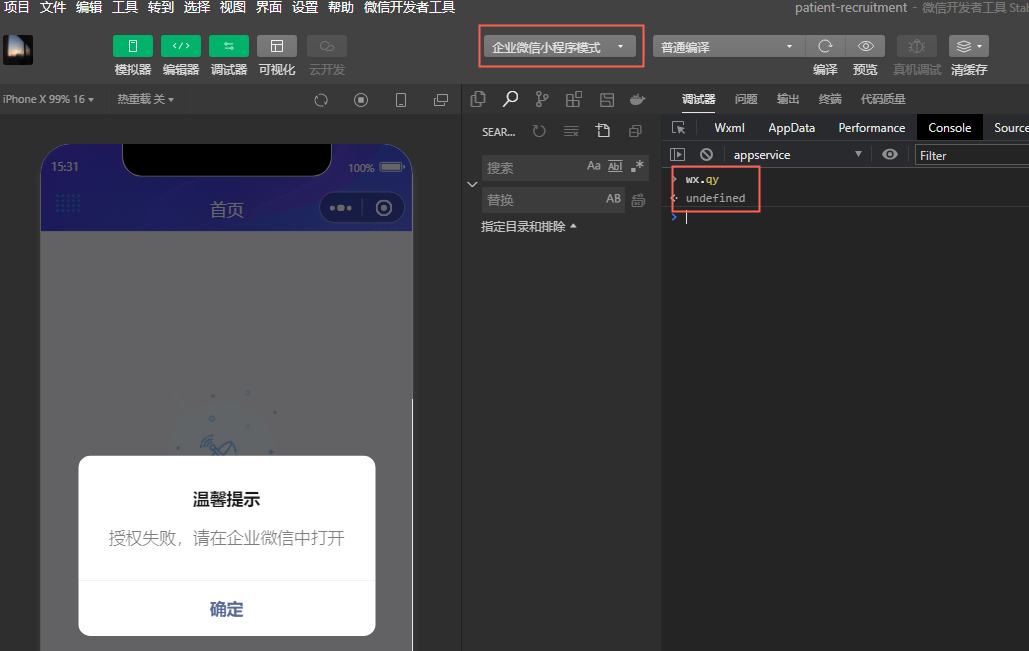Click the 真机调试 remote debug icon
Image resolution: width=1029 pixels, height=651 pixels.
coord(917,47)
